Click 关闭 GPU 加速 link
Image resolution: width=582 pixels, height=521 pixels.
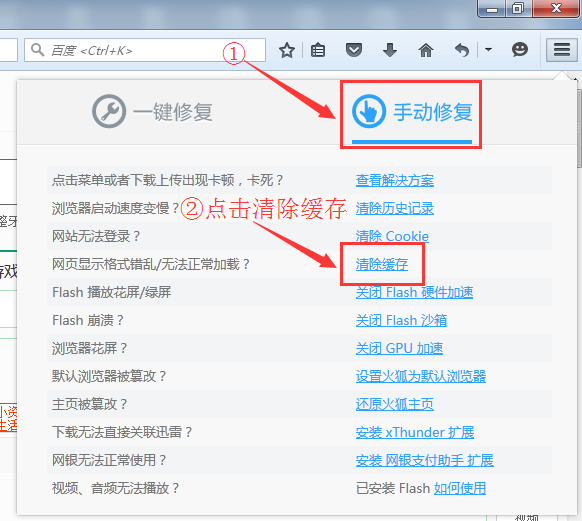(399, 348)
